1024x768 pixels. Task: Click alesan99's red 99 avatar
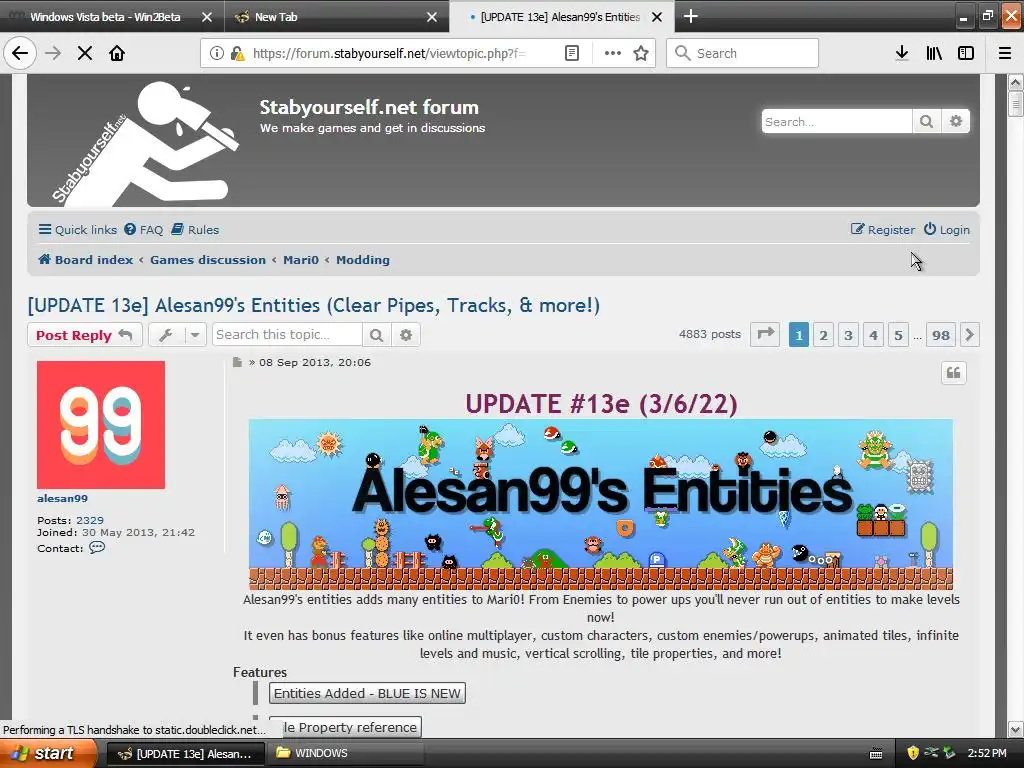101,424
